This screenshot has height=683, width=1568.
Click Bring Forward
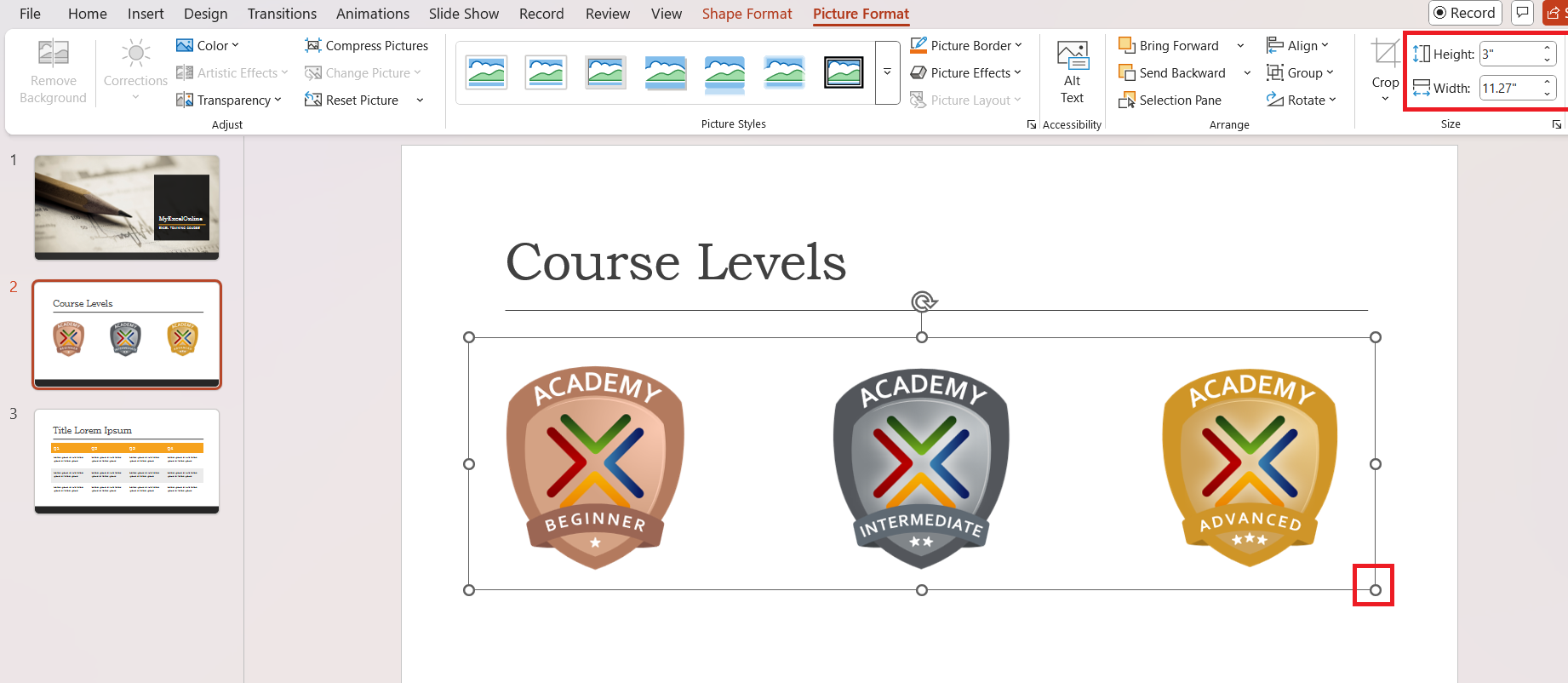[1169, 45]
